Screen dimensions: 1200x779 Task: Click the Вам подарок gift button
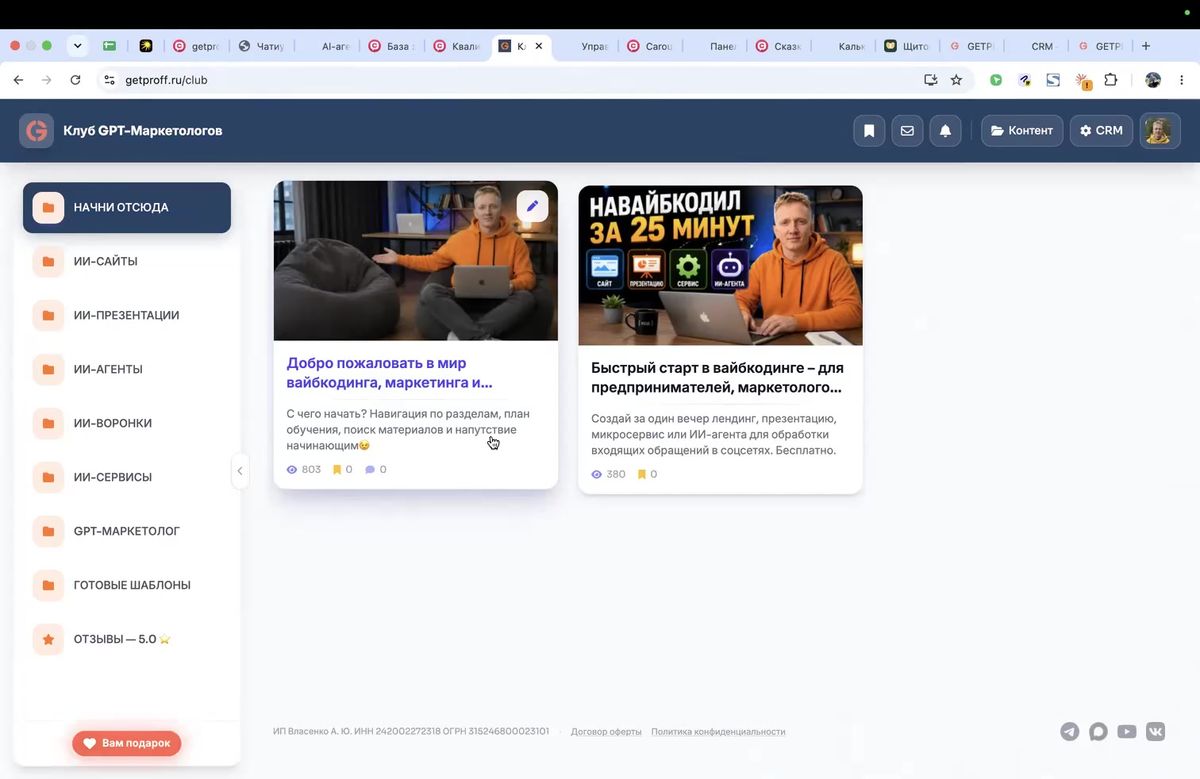(127, 744)
